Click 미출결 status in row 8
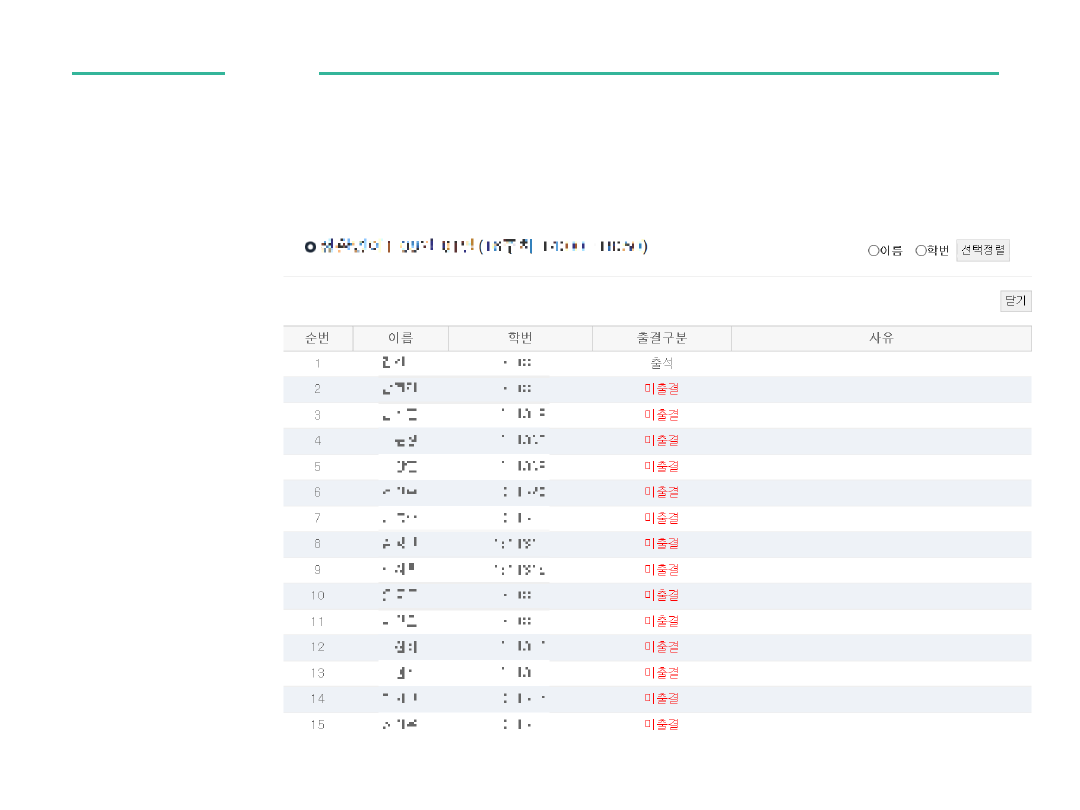Image resolution: width=1080 pixels, height=810 pixels. [x=661, y=544]
